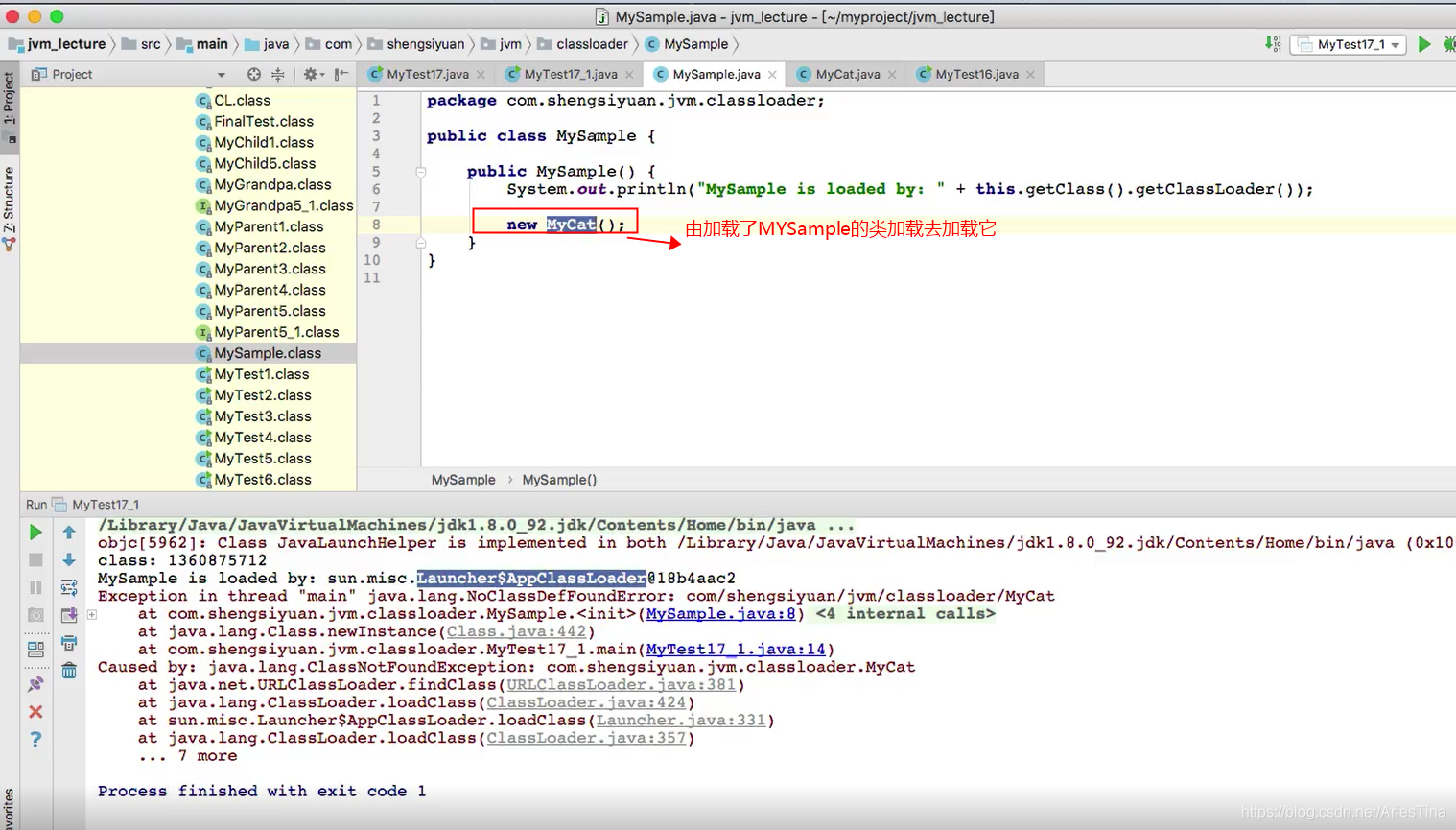The width and height of the screenshot is (1456, 830).
Task: Click the shengsiyuan folder in navigation breadcrumb
Action: pyautogui.click(x=415, y=44)
